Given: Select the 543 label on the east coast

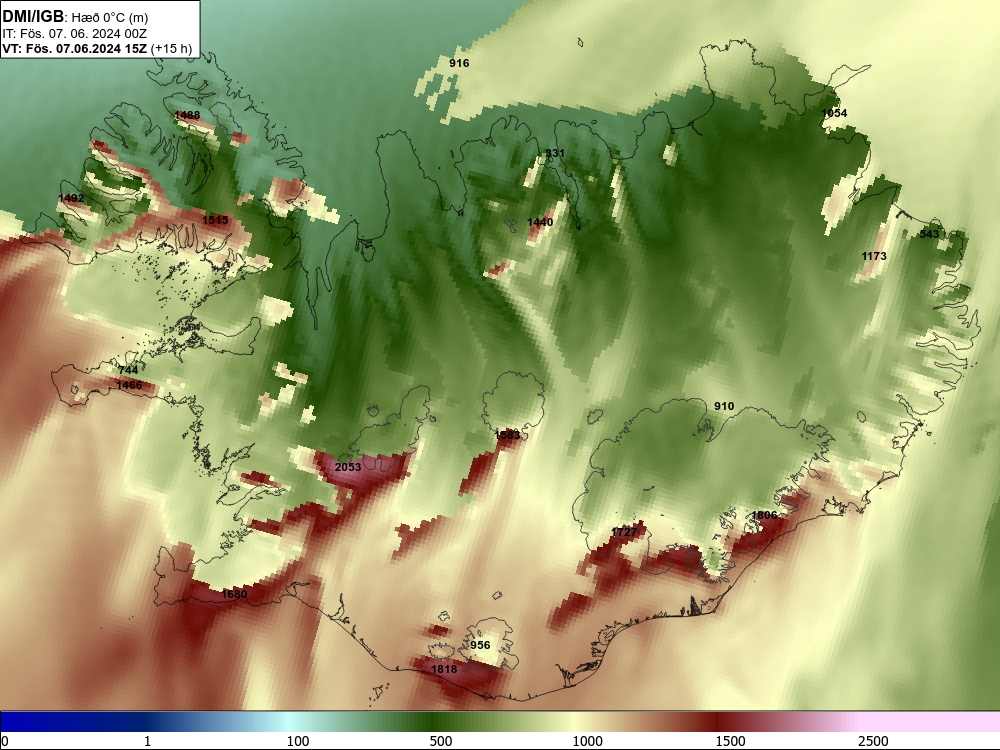Looking at the screenshot, I should pos(929,234).
